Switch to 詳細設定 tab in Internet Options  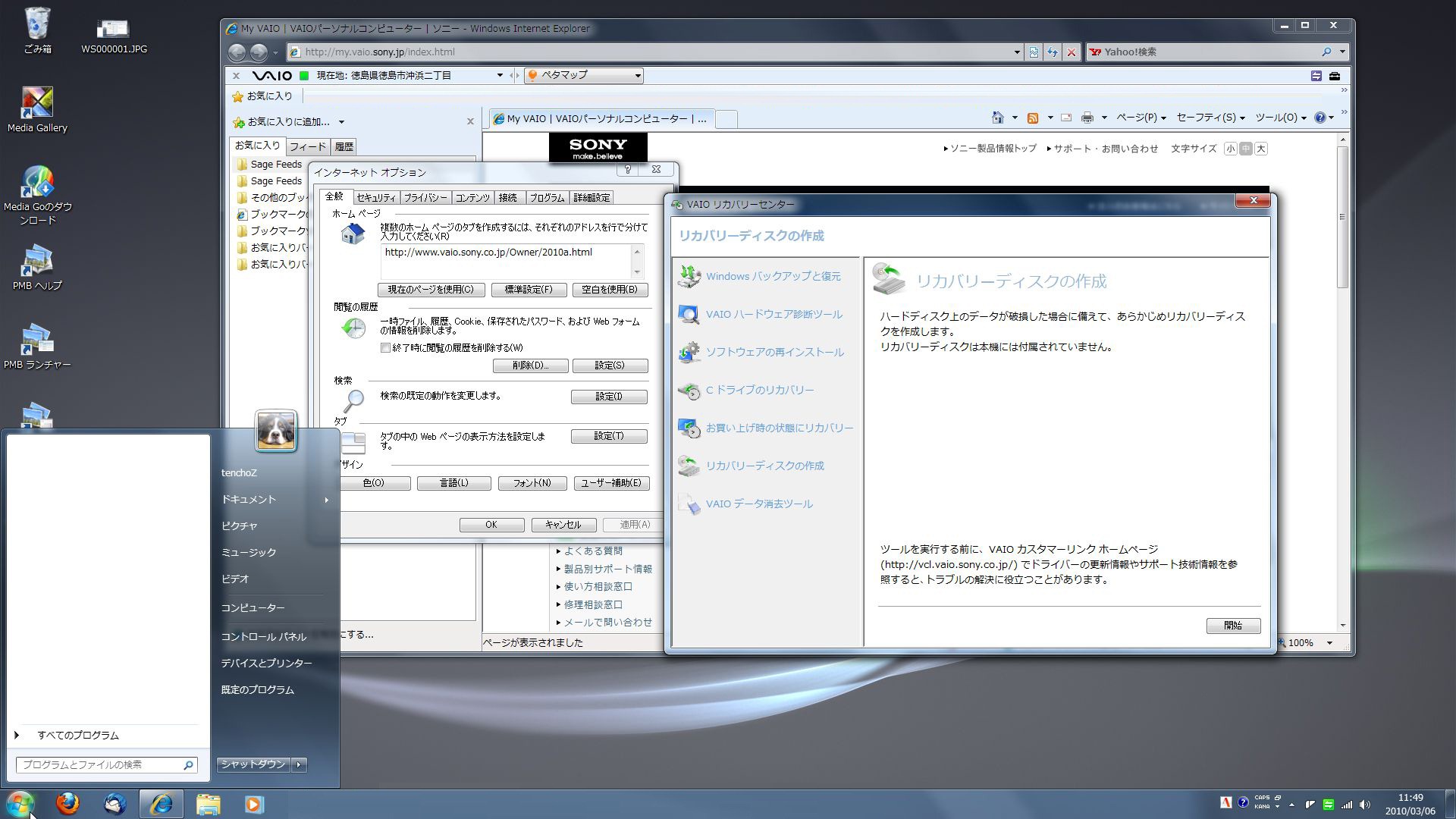point(591,198)
